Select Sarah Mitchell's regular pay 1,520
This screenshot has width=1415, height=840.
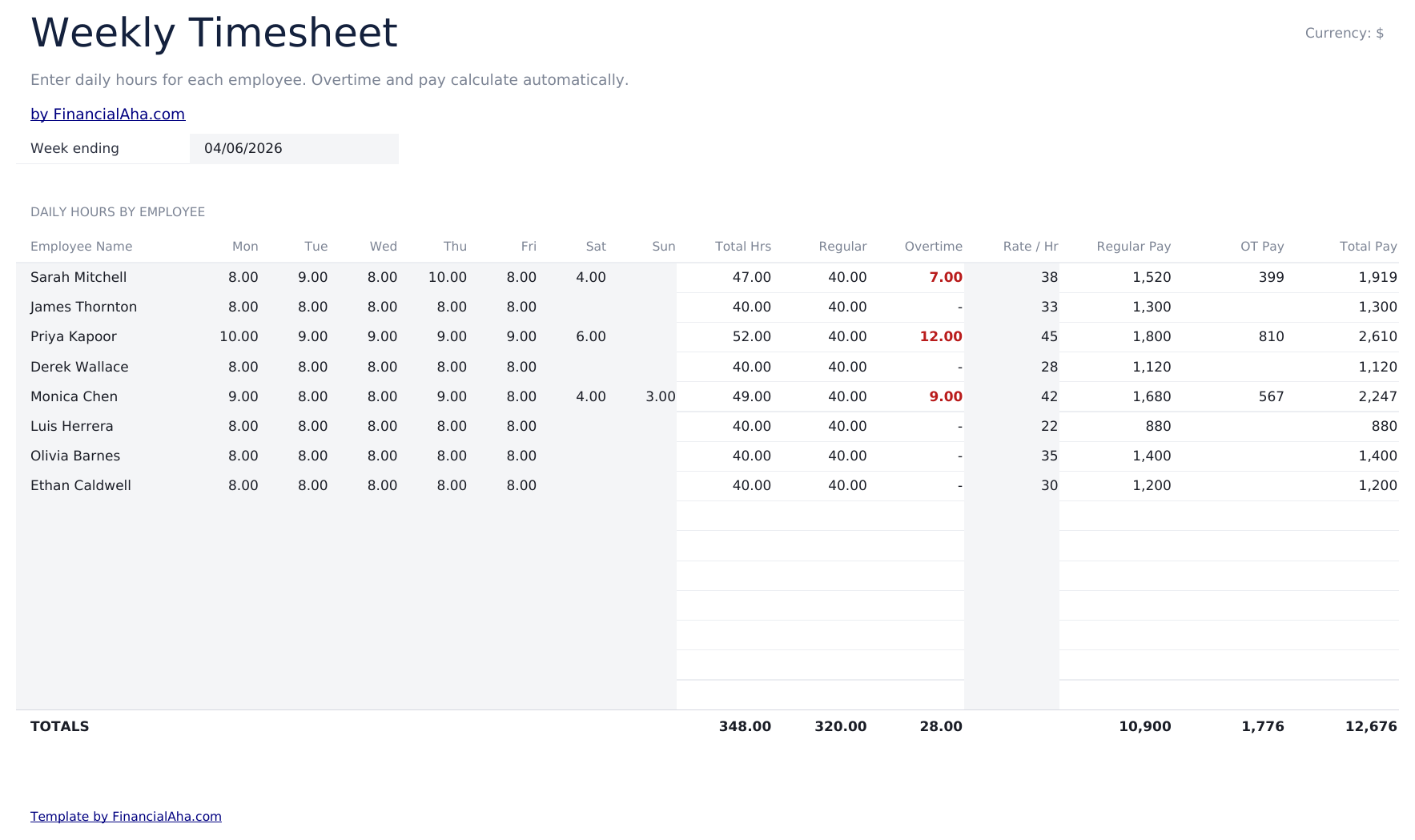click(1152, 277)
